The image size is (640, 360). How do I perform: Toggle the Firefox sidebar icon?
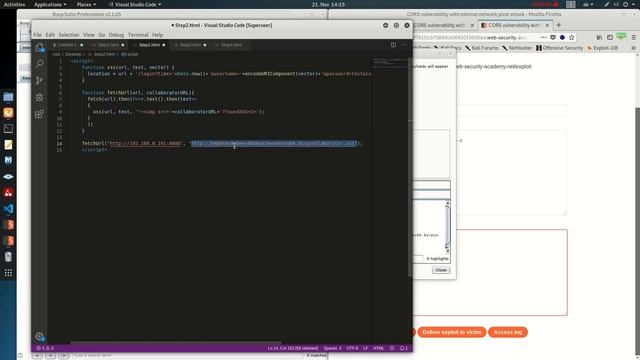[610, 37]
